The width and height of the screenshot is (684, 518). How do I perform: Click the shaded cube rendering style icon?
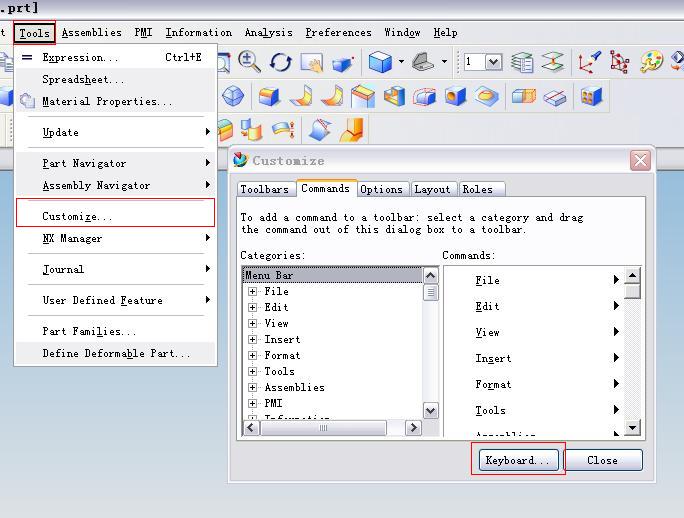pos(380,62)
